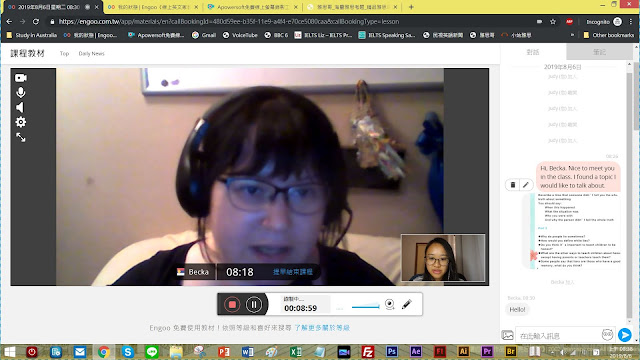Switch to the second Engoo browser tab
Image resolution: width=640 pixels, height=360 pixels.
click(153, 7)
